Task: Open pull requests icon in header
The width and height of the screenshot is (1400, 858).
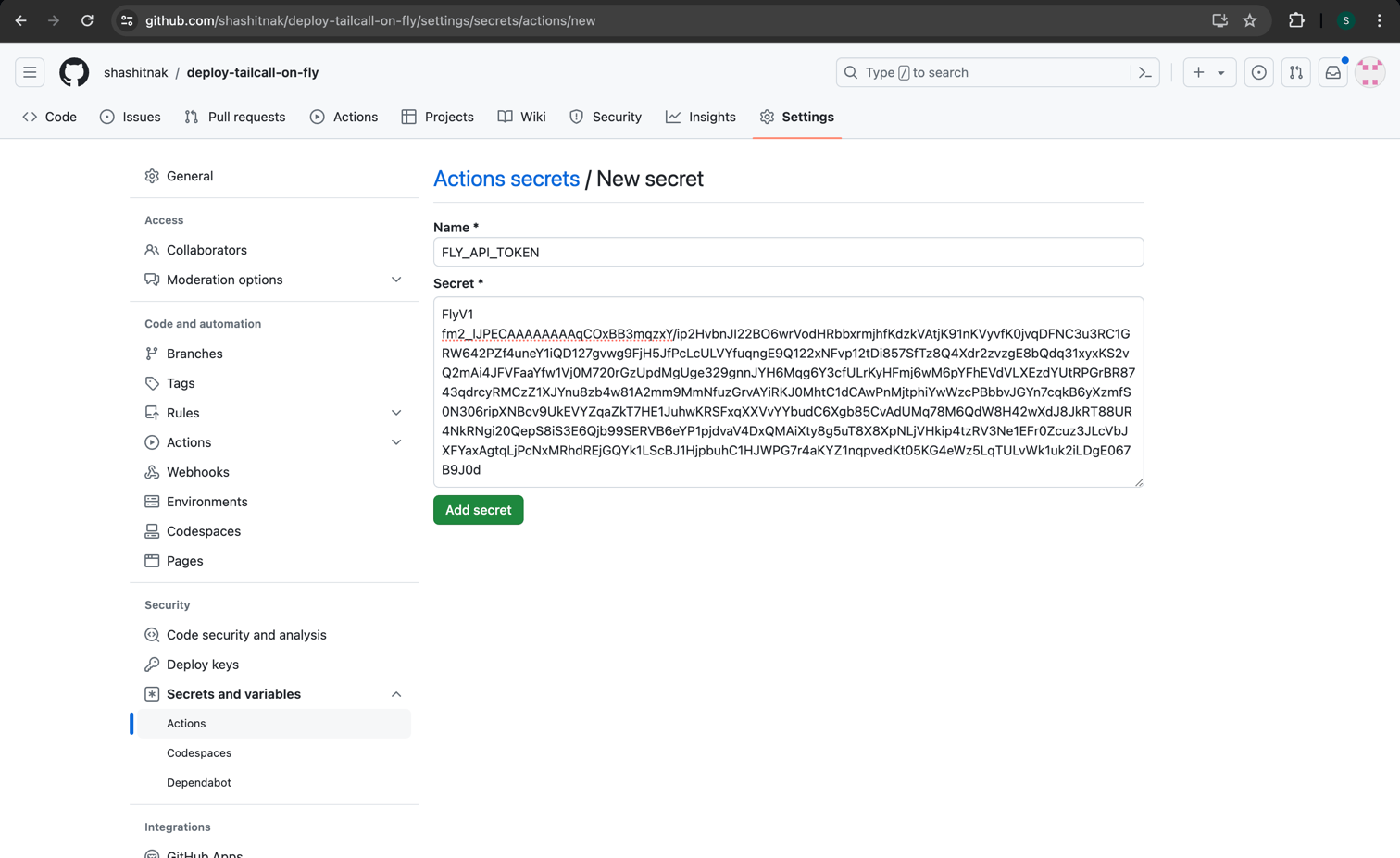Action: [x=1295, y=72]
